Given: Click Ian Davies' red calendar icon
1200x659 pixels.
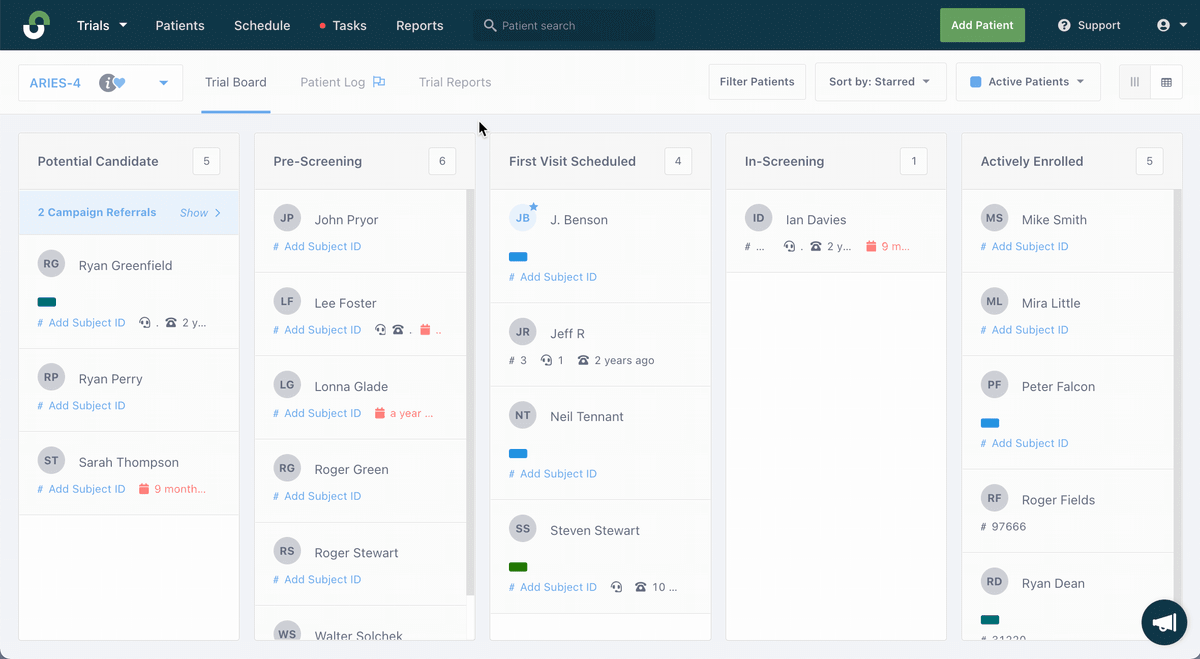Looking at the screenshot, I should (871, 246).
